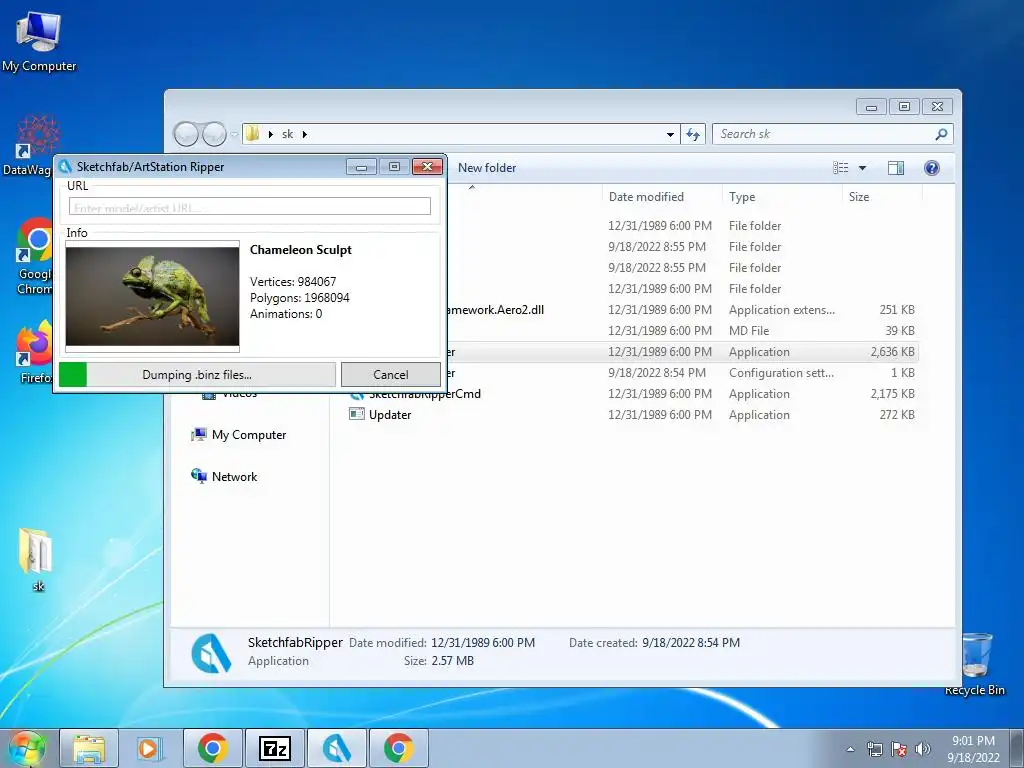Click the MD File row type
The image size is (1024, 768).
749,331
